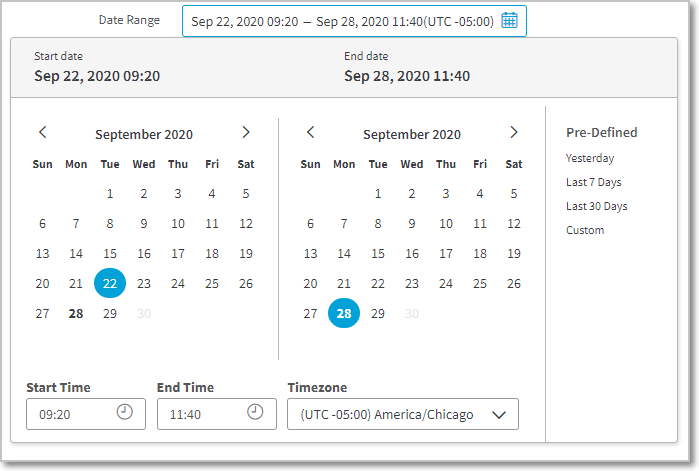Expand the Timezone dropdown
This screenshot has height=471, width=699.
click(499, 414)
